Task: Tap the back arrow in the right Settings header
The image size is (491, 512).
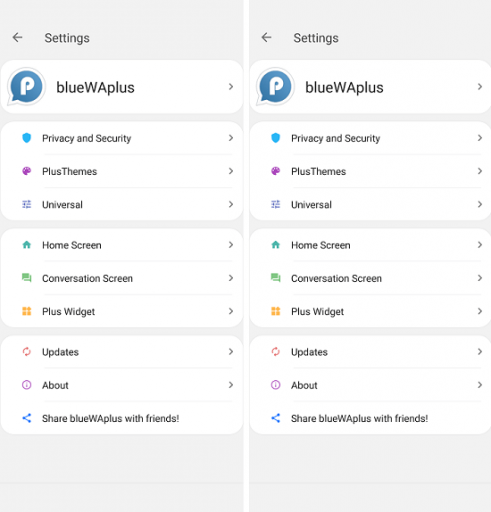Action: click(x=267, y=37)
